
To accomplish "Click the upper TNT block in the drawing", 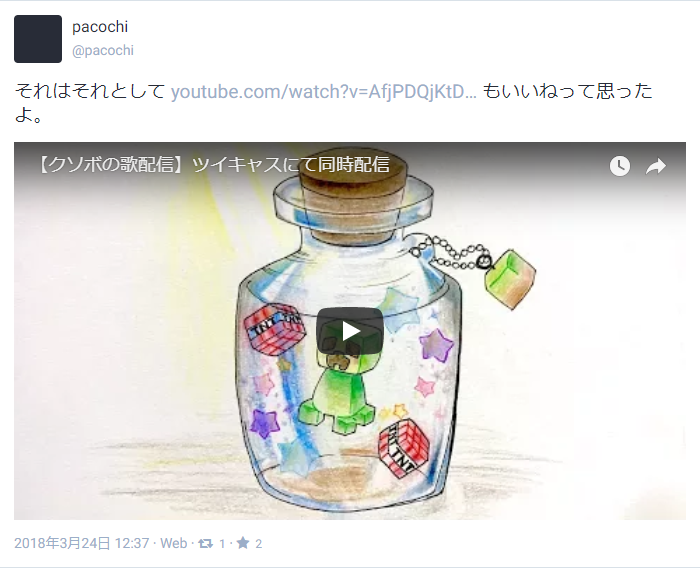I will point(275,328).
